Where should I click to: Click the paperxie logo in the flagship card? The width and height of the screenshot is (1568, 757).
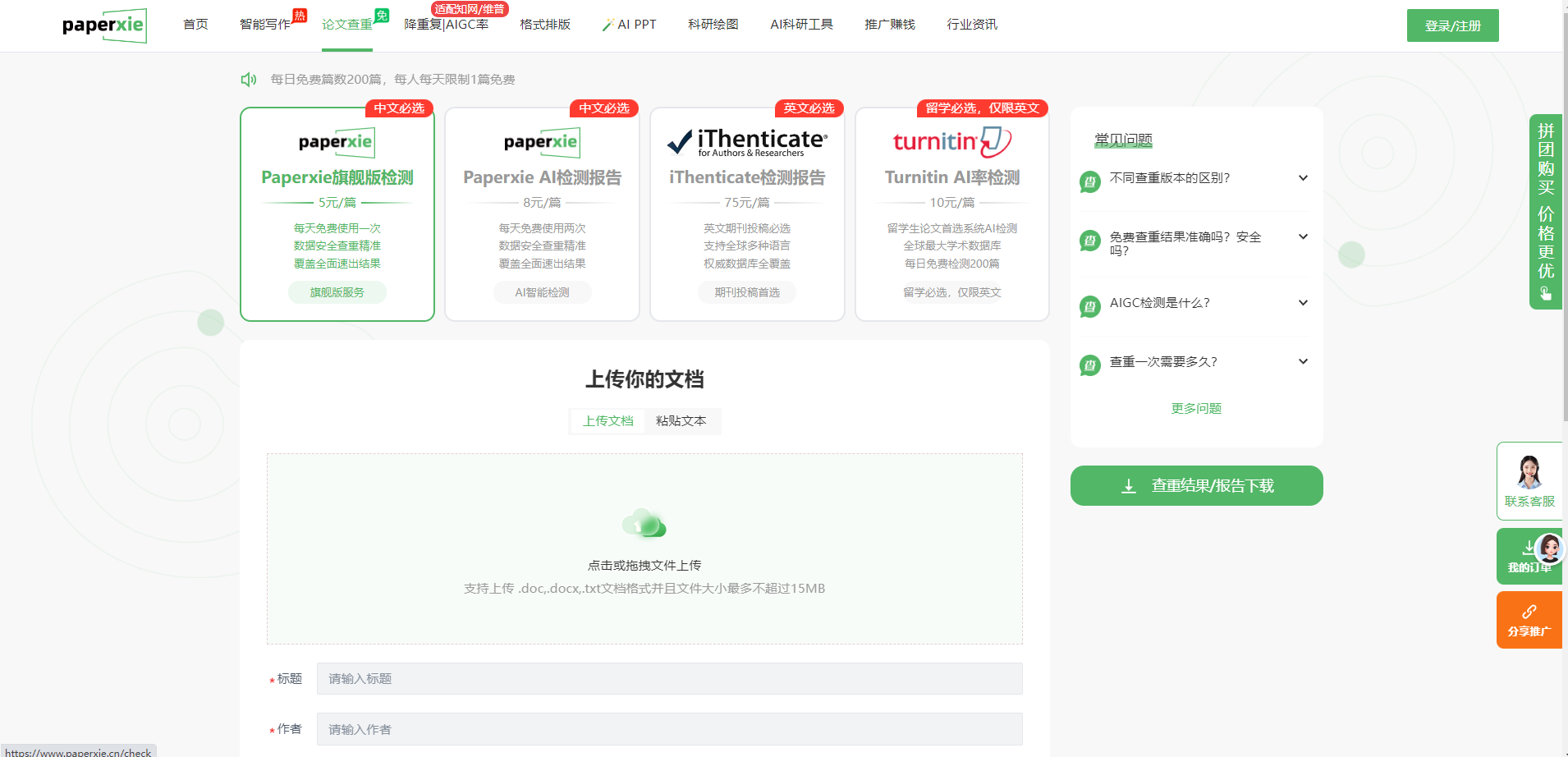tap(337, 142)
